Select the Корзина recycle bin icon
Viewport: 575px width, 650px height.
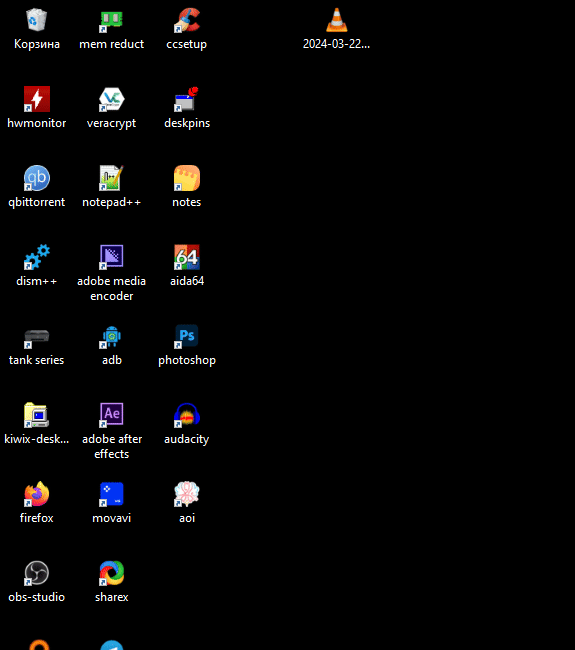tap(37, 20)
